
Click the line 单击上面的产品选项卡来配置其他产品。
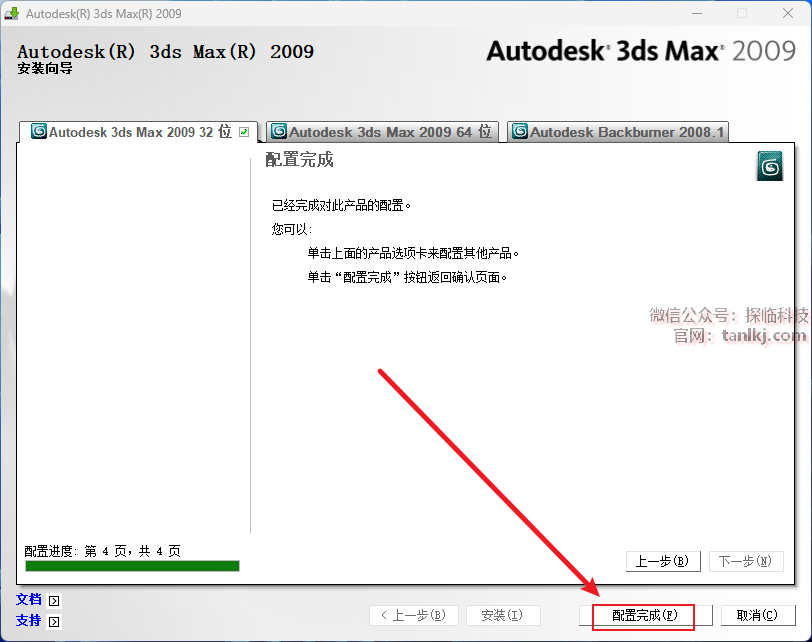click(413, 253)
